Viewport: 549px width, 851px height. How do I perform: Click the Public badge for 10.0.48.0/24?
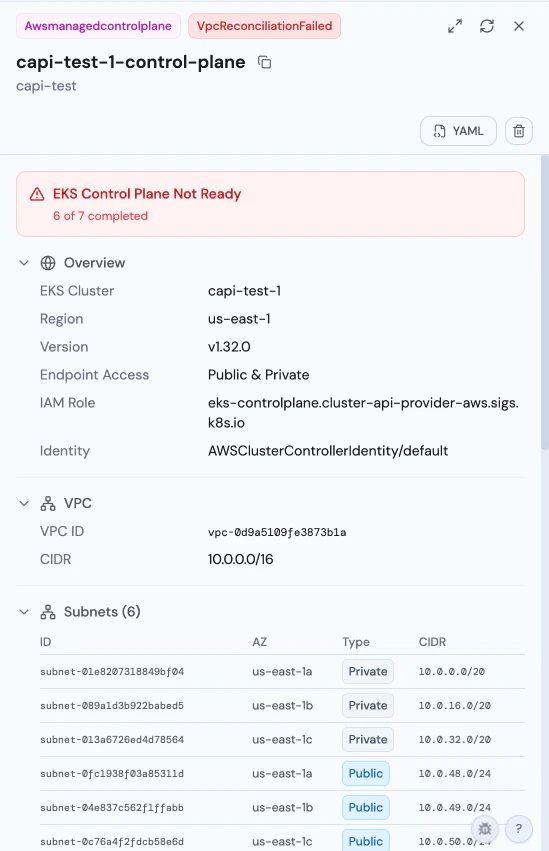[366, 773]
